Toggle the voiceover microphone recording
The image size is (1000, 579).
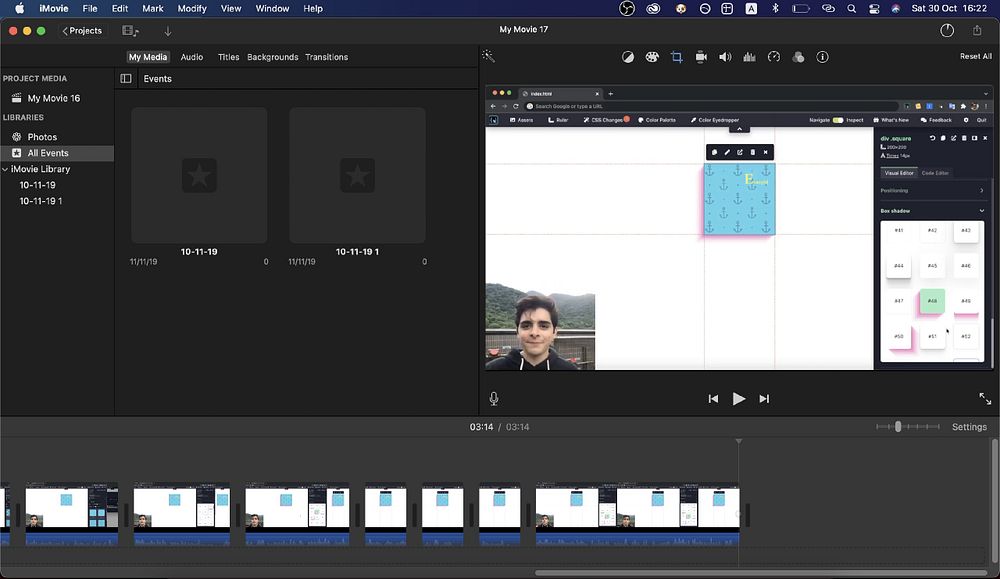494,399
